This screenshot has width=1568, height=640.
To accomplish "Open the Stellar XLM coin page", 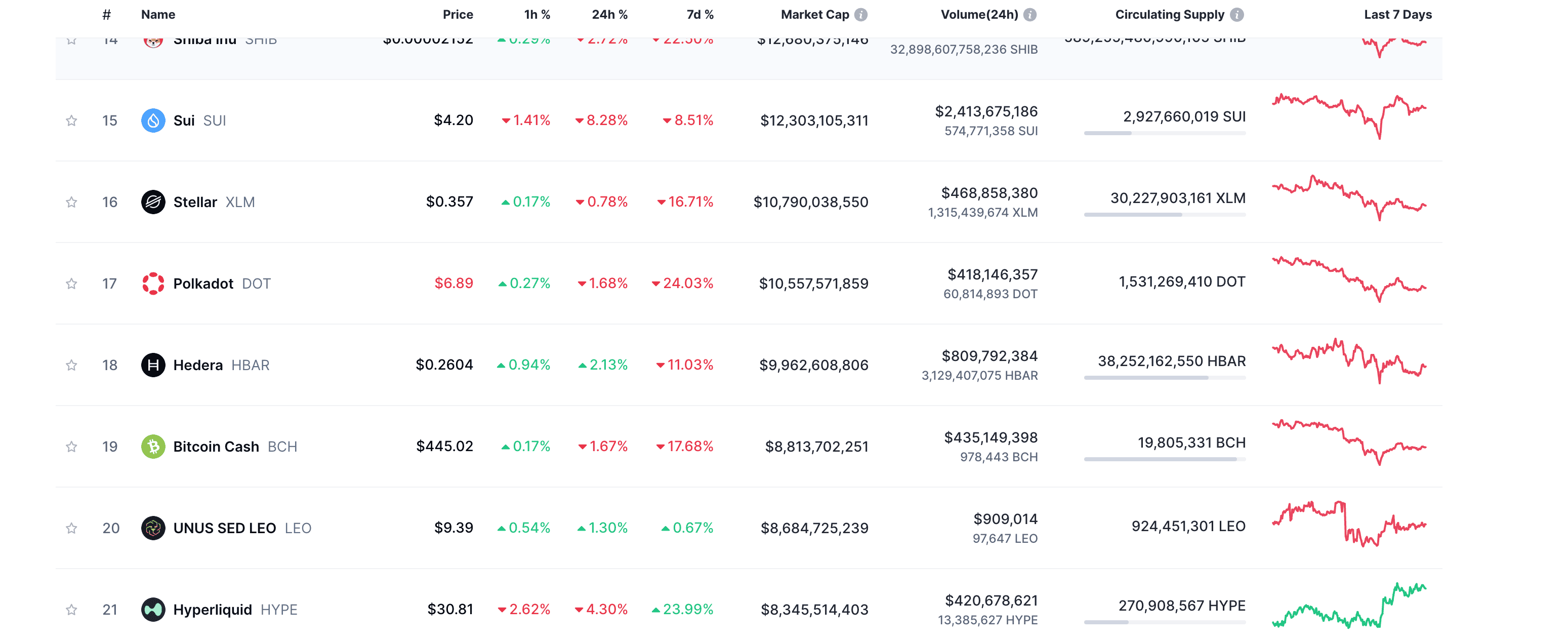I will [195, 202].
